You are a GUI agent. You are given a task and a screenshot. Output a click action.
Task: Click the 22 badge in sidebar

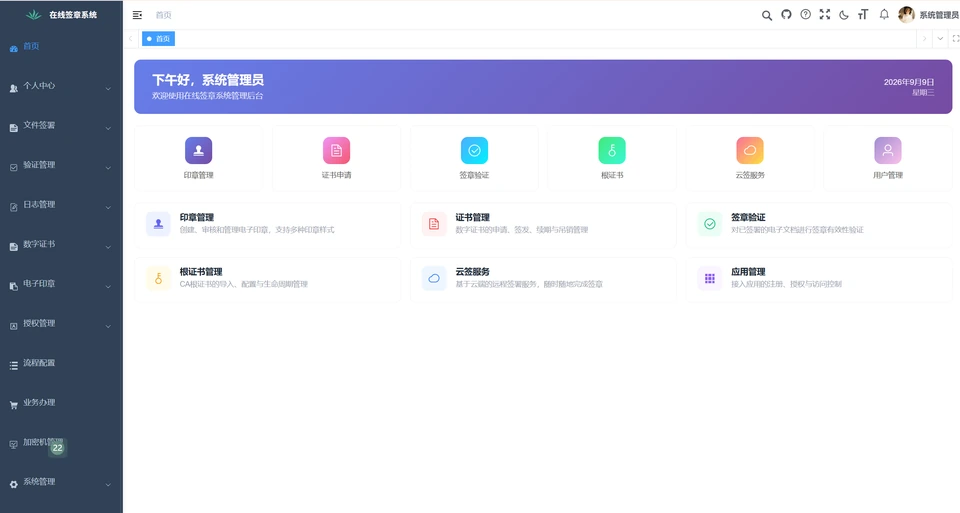pos(58,448)
